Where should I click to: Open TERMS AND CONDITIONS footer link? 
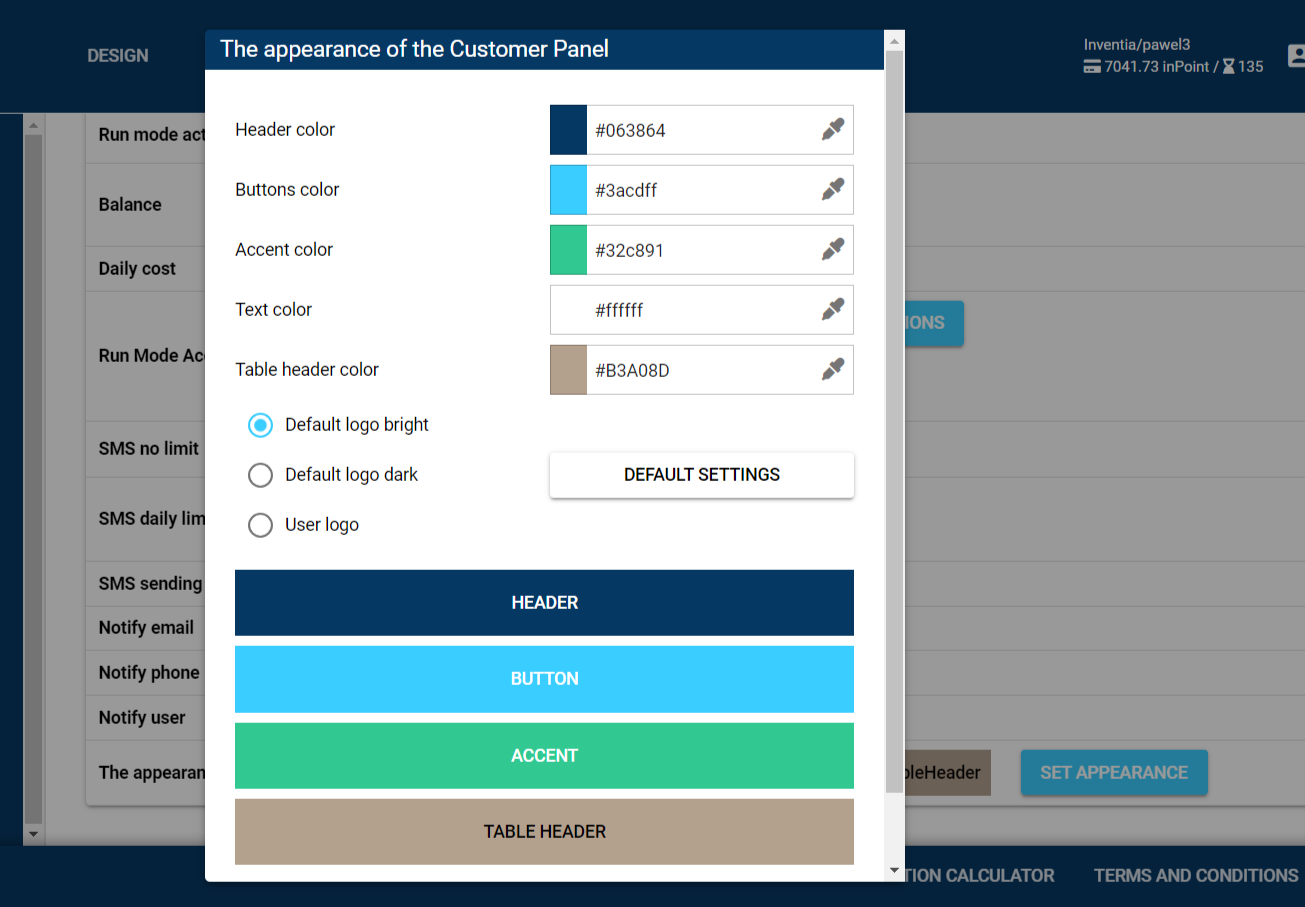tap(1195, 875)
